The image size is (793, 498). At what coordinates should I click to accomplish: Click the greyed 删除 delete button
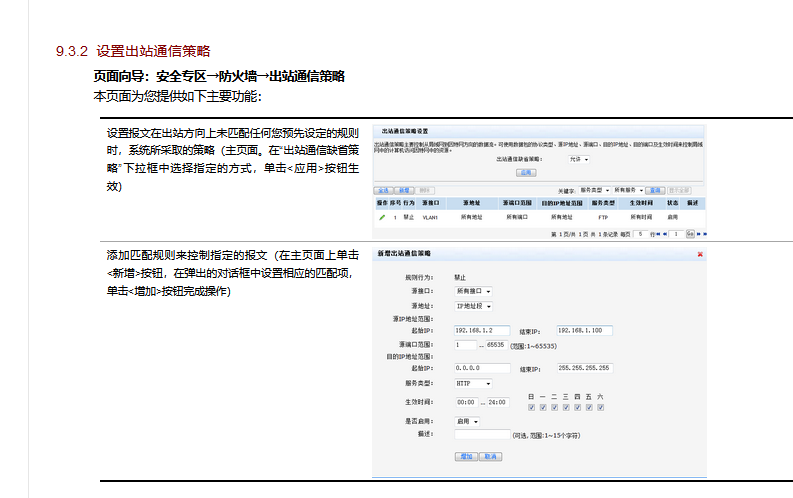425,191
